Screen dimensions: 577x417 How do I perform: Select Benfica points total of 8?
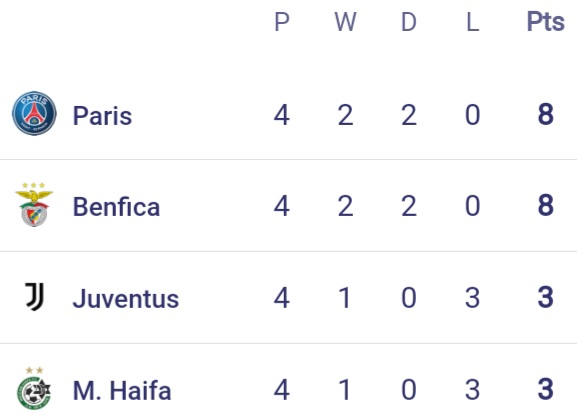click(x=546, y=205)
